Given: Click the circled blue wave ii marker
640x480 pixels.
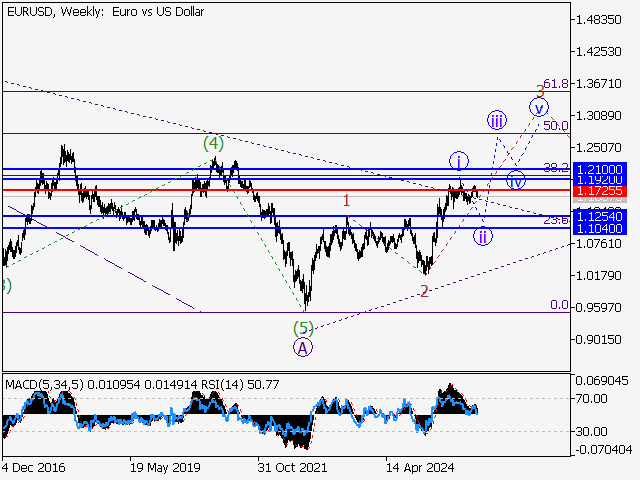Looking at the screenshot, I should (x=482, y=237).
